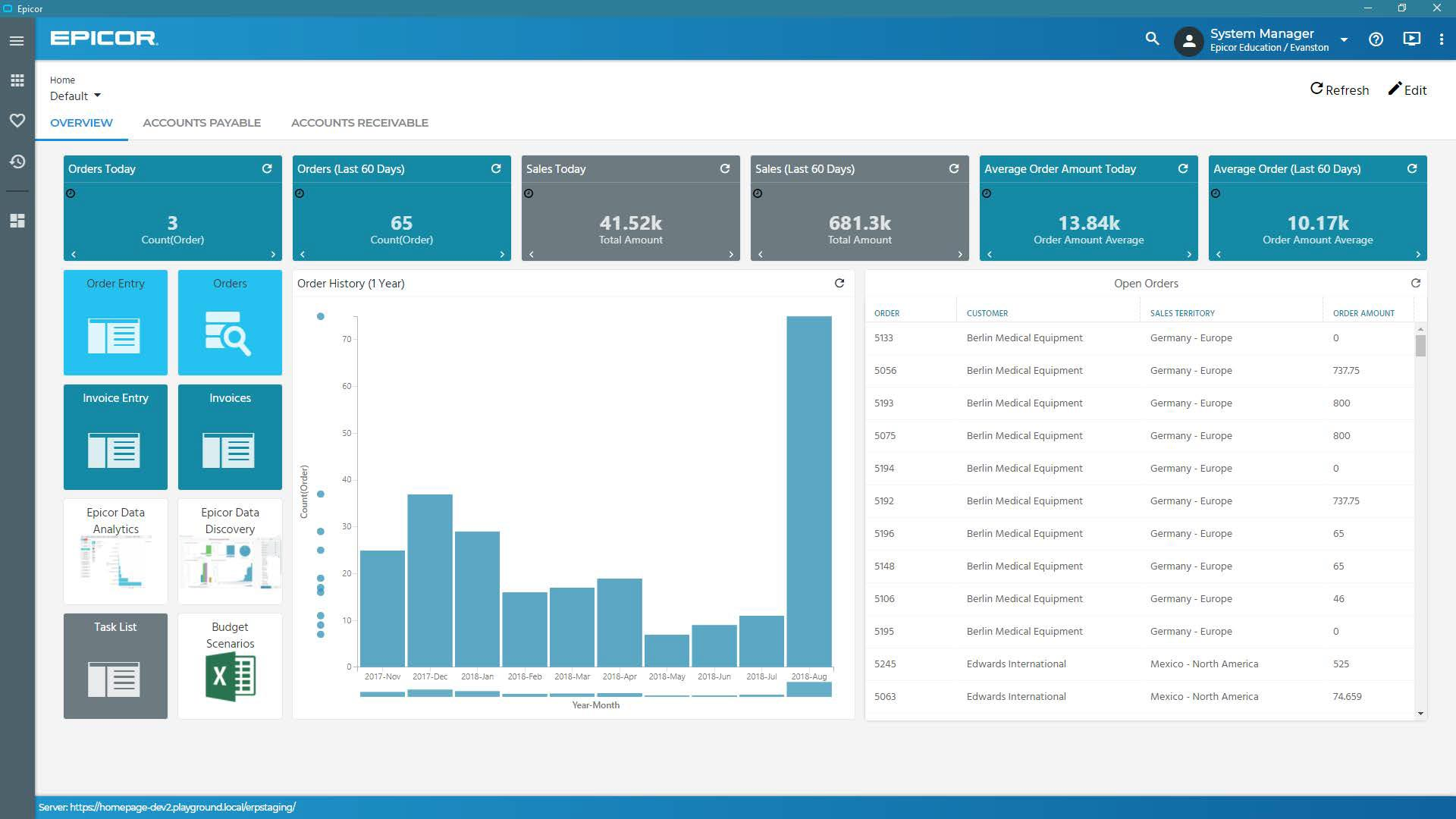Open the help question mark icon
The height and width of the screenshot is (819, 1456).
pyautogui.click(x=1376, y=39)
